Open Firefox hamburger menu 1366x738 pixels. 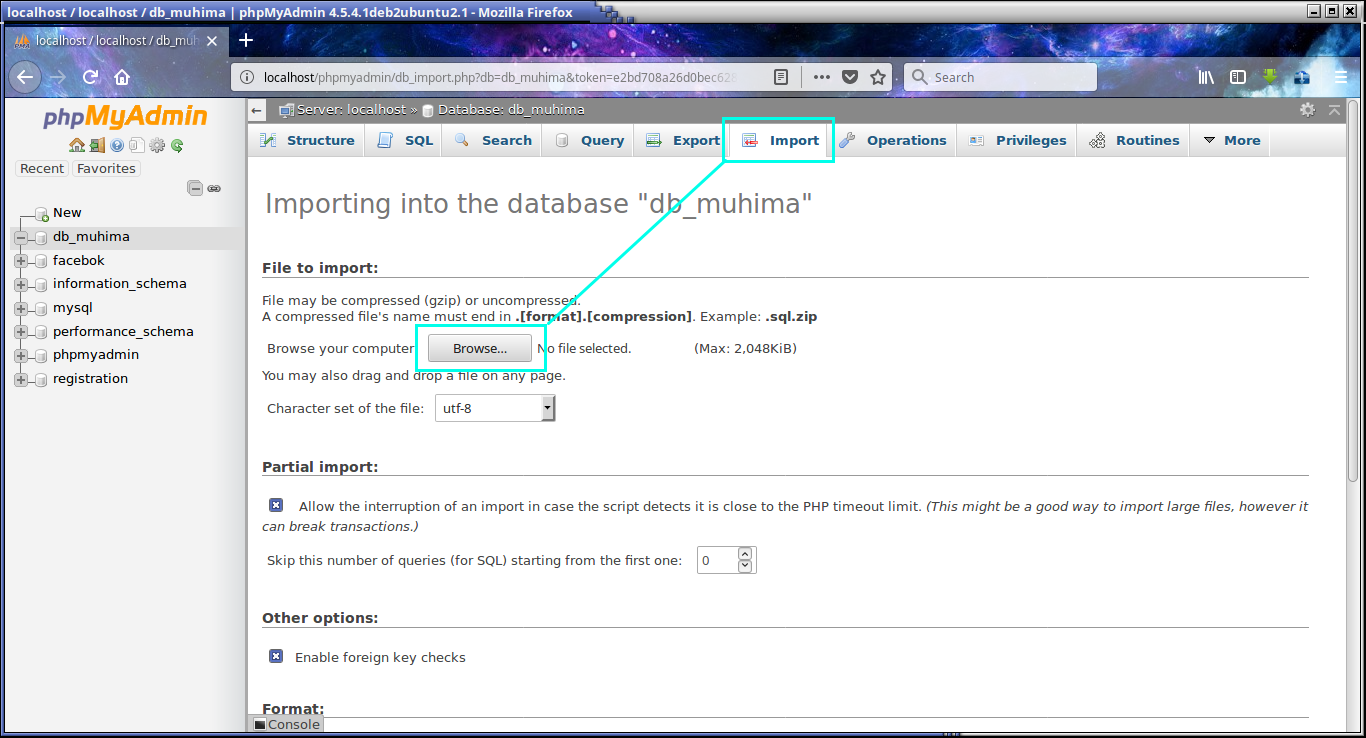point(1341,77)
